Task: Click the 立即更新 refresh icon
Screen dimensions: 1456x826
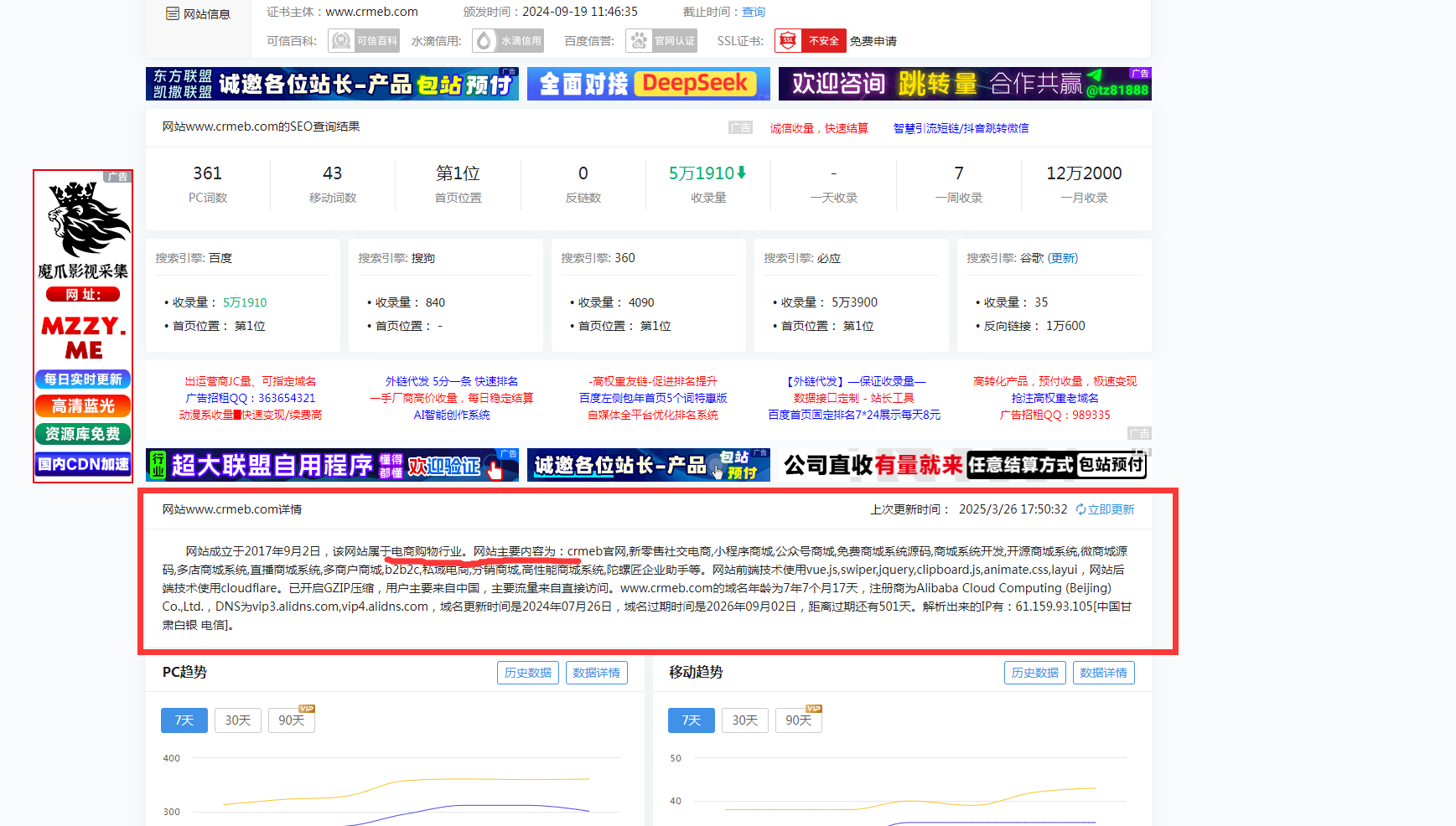Action: (x=1080, y=509)
